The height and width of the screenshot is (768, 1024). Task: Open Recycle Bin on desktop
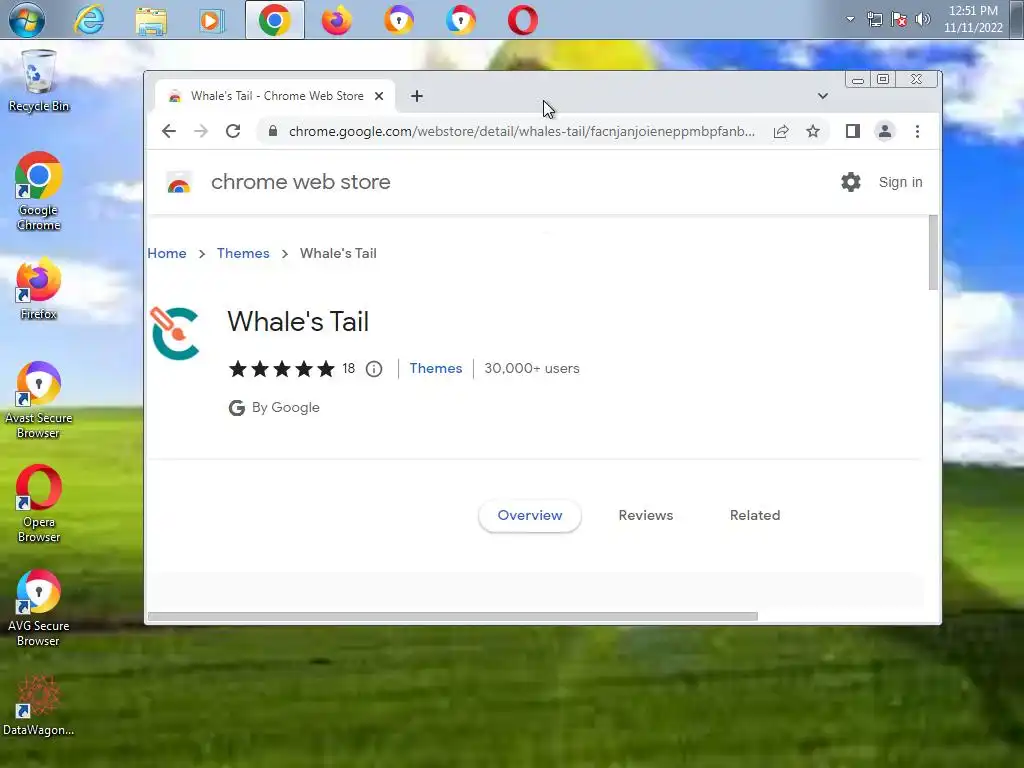[x=39, y=82]
